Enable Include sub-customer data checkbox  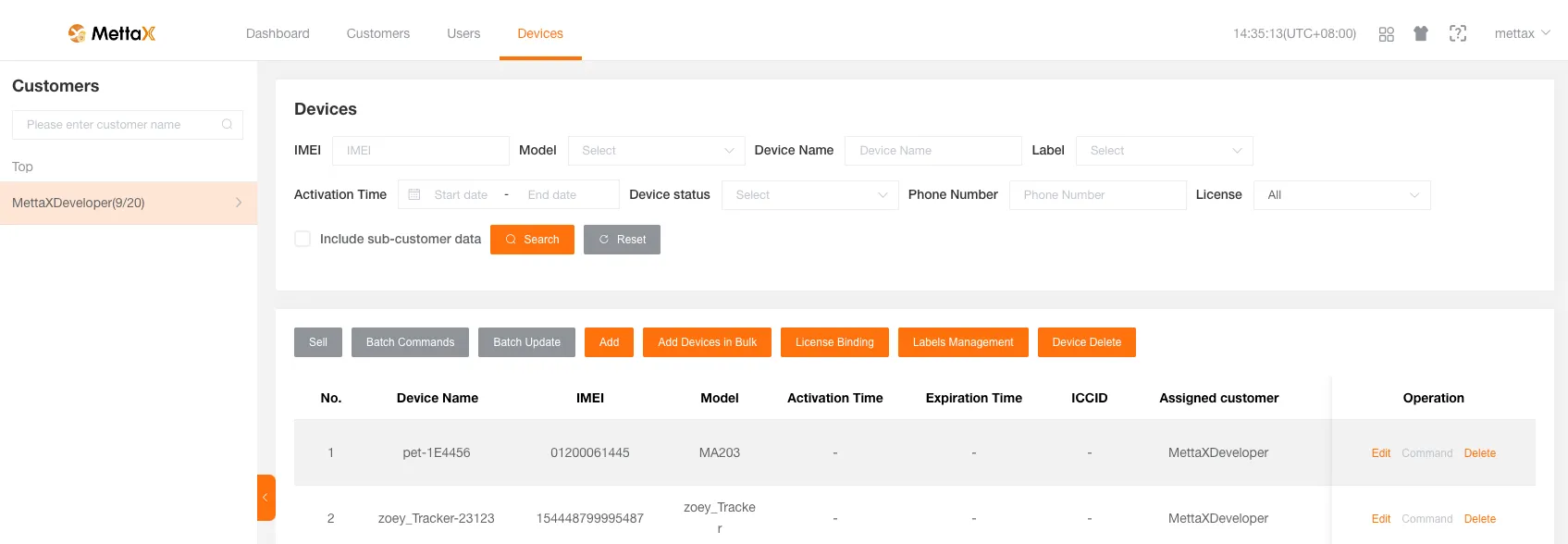click(x=302, y=239)
